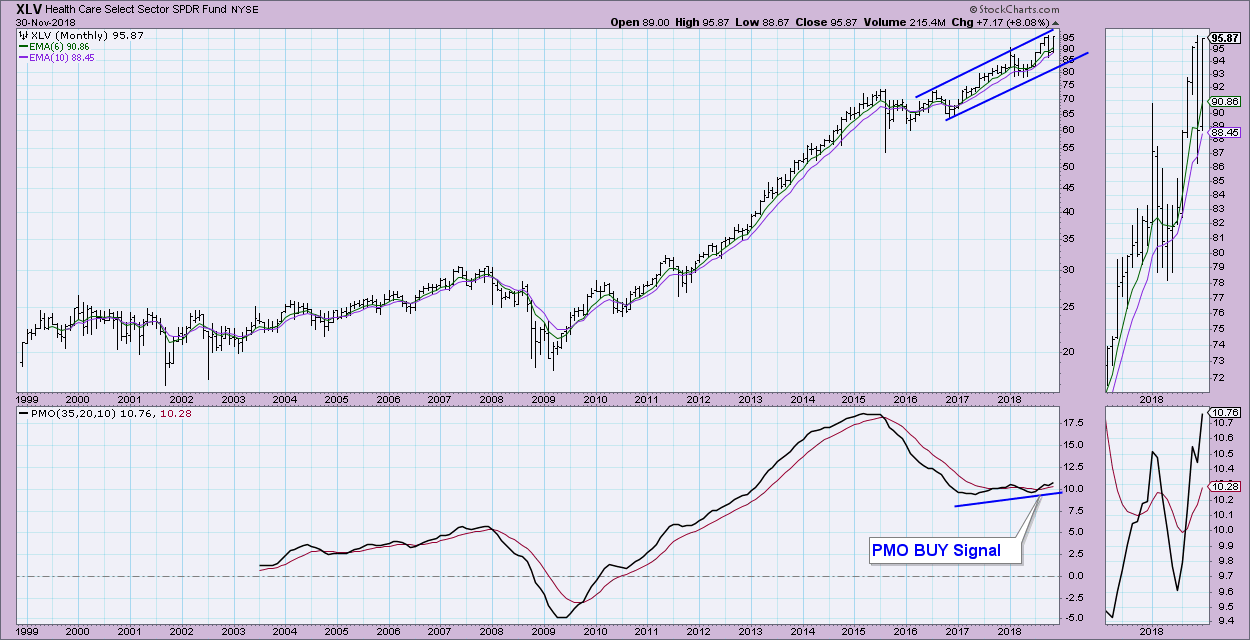Click the 72 price level in the zoom panel

pos(1218,377)
